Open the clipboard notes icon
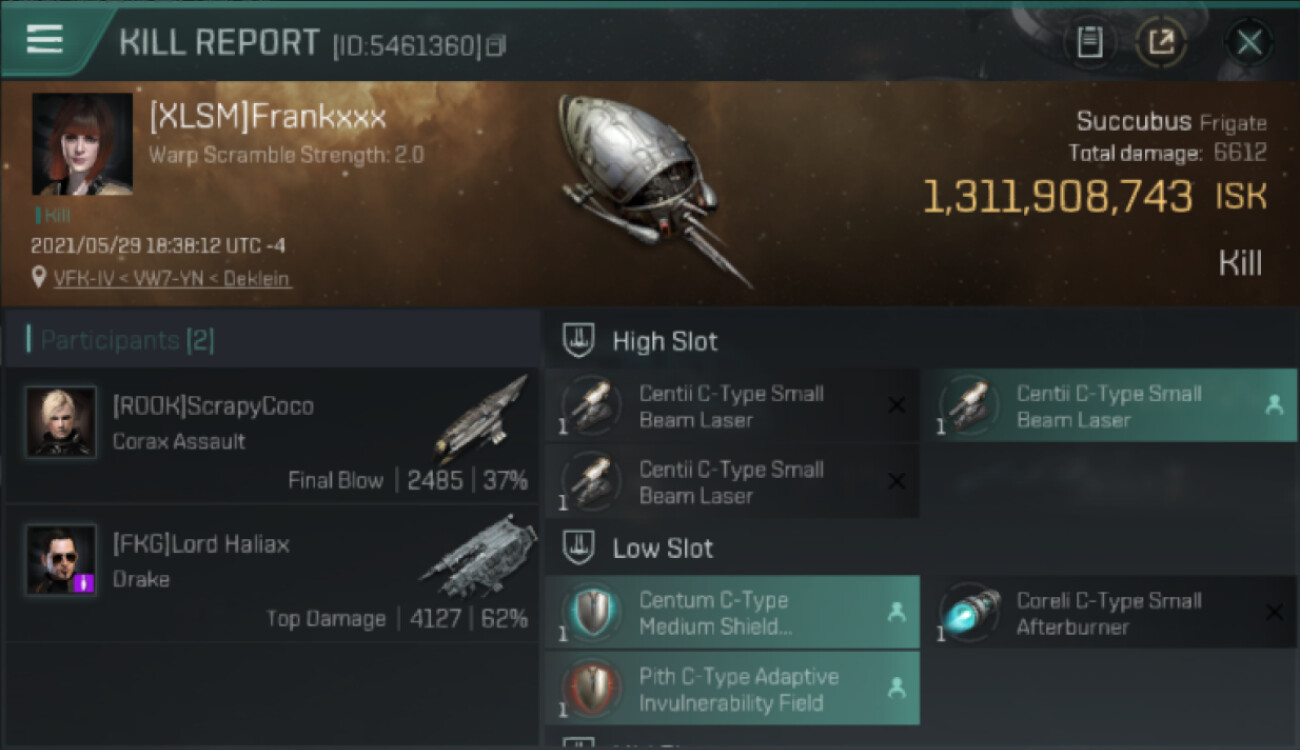 coord(1089,43)
